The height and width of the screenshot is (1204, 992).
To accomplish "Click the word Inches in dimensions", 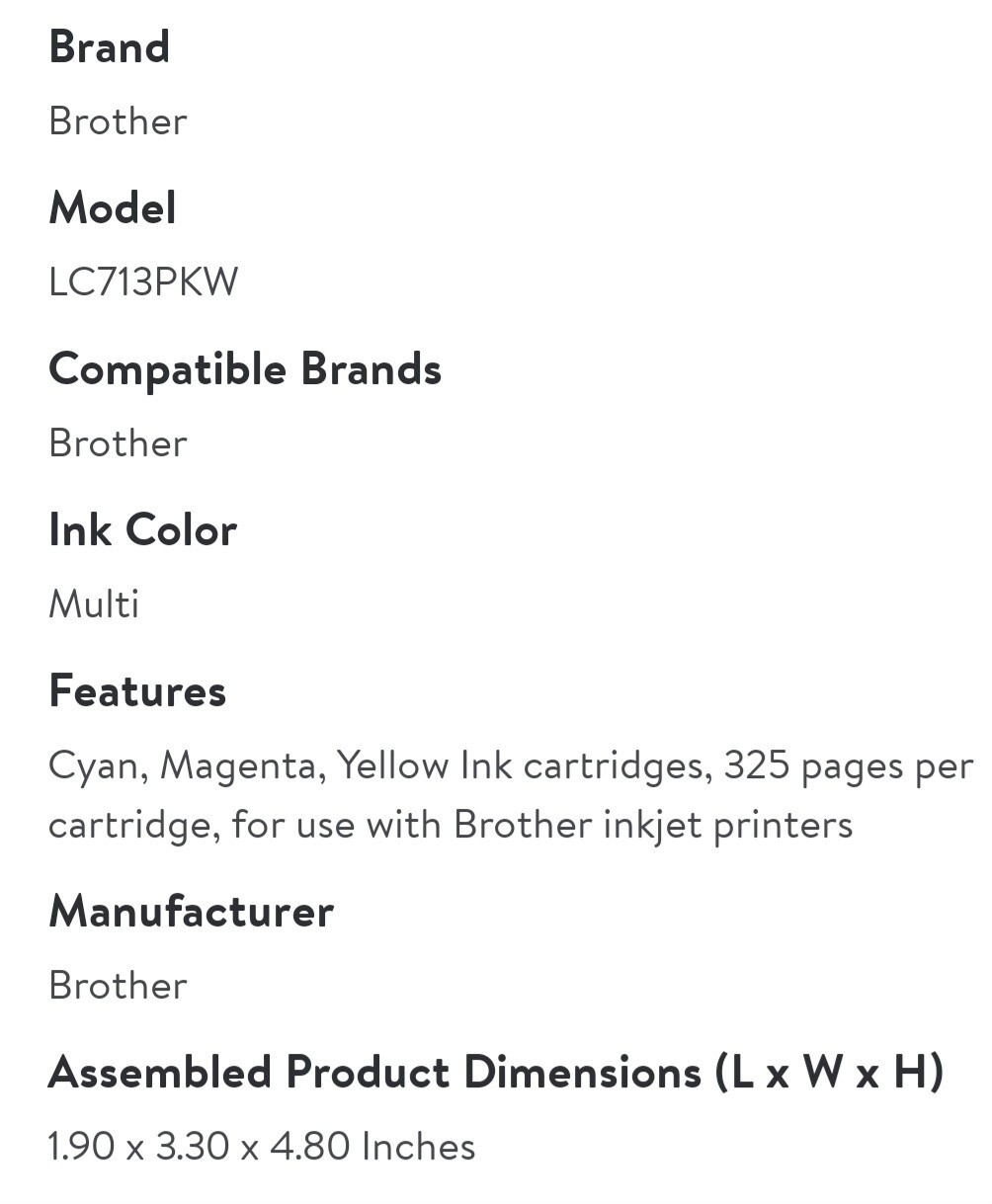I will [x=418, y=1147].
